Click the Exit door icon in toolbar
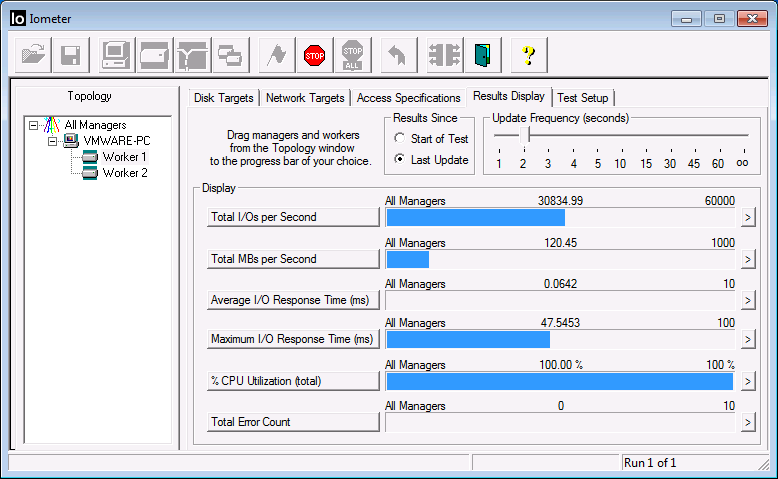Viewport: 778px width, 479px height. (x=483, y=55)
